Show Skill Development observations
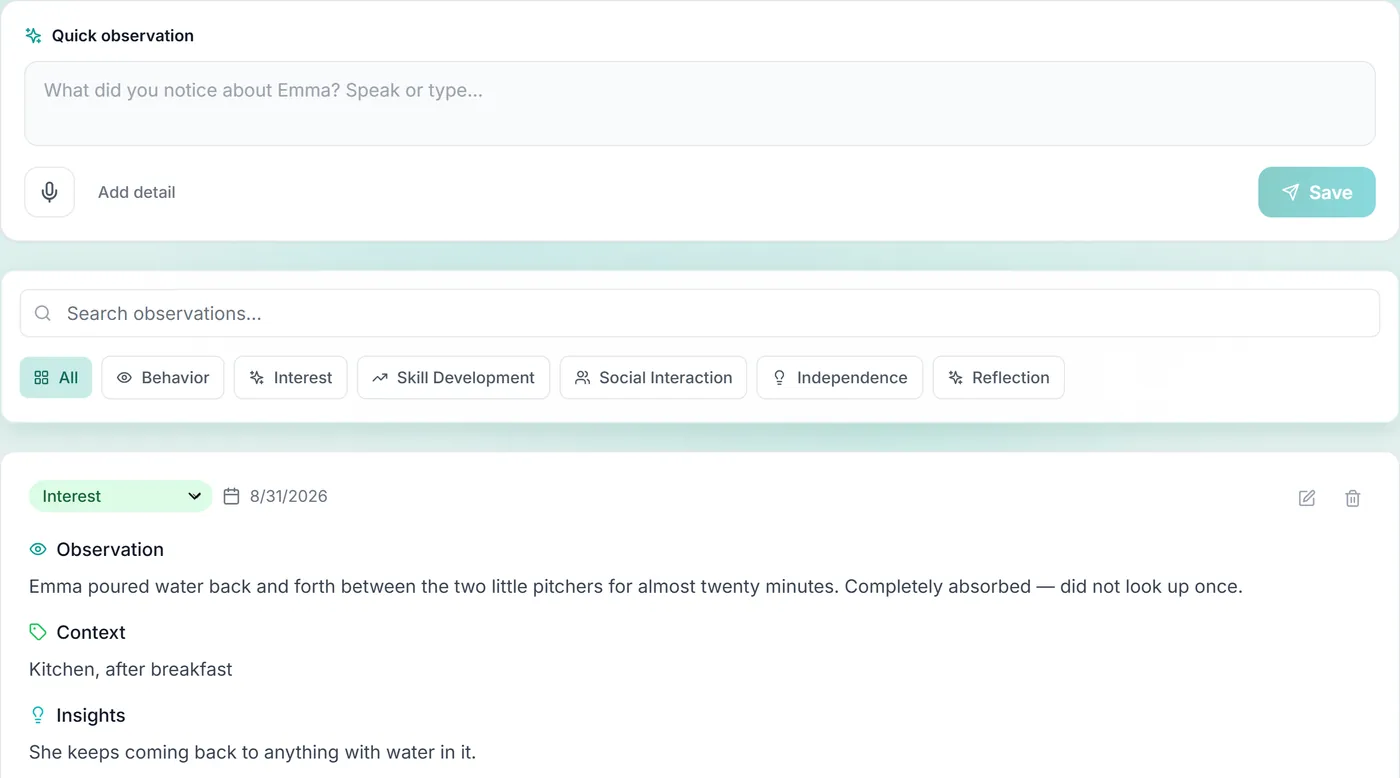1400x778 pixels. coord(453,378)
